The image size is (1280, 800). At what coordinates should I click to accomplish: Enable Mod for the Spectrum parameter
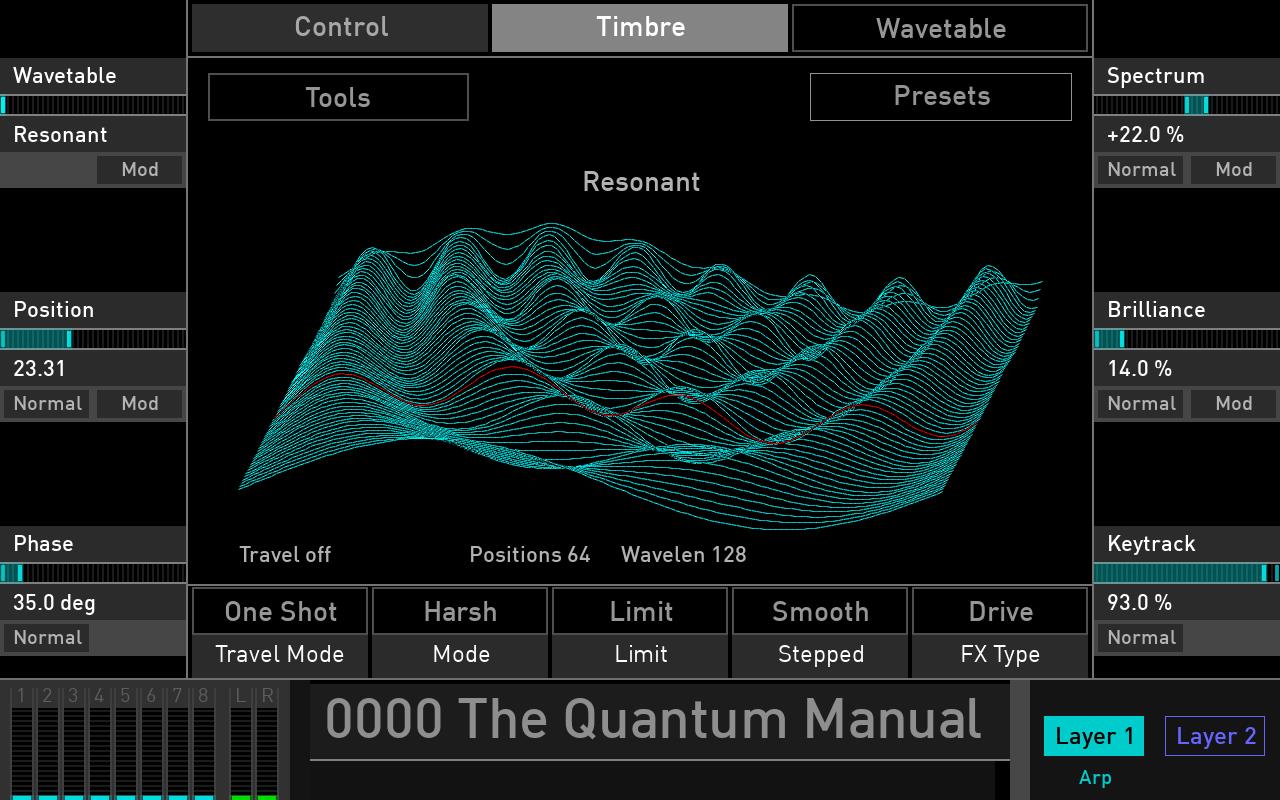pos(1233,169)
